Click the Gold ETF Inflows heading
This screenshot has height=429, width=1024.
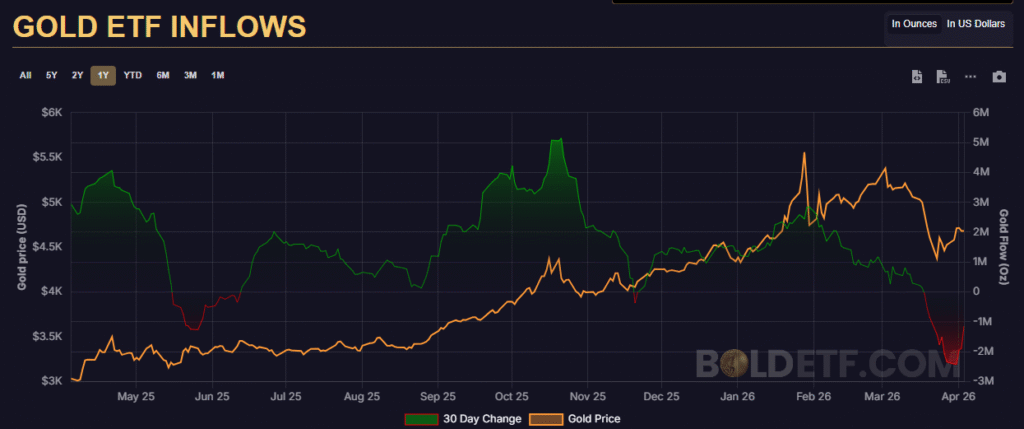coord(159,26)
